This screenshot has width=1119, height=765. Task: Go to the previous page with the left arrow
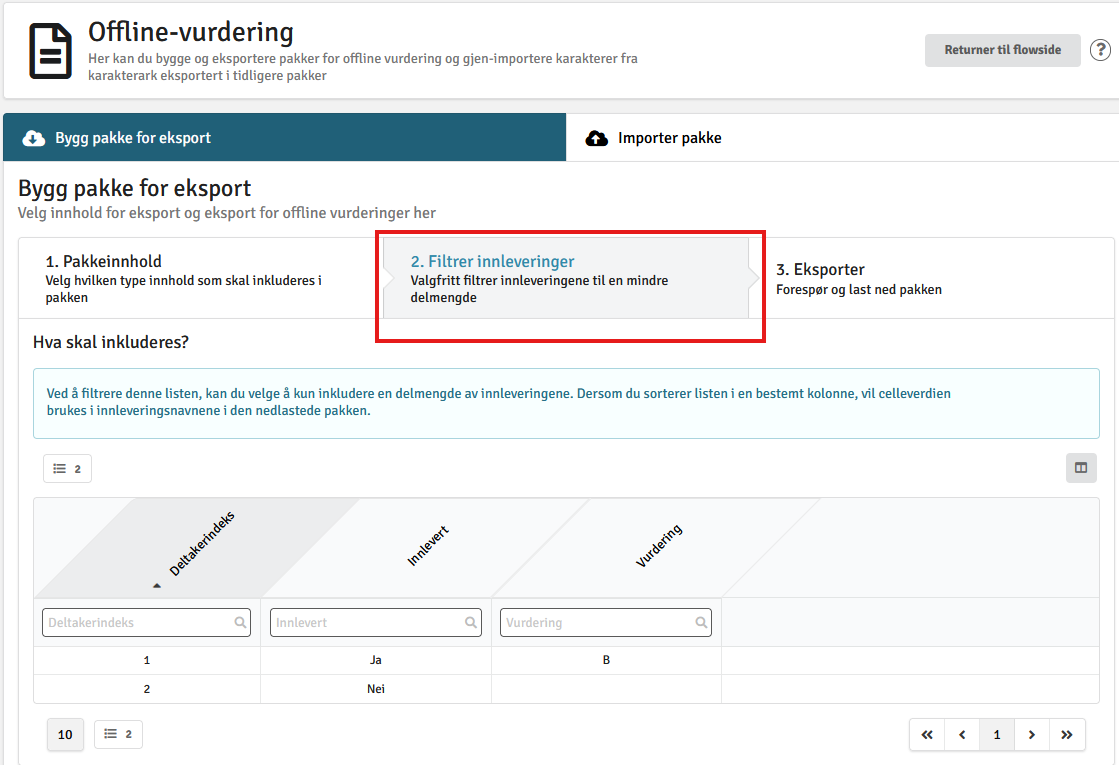click(x=962, y=734)
